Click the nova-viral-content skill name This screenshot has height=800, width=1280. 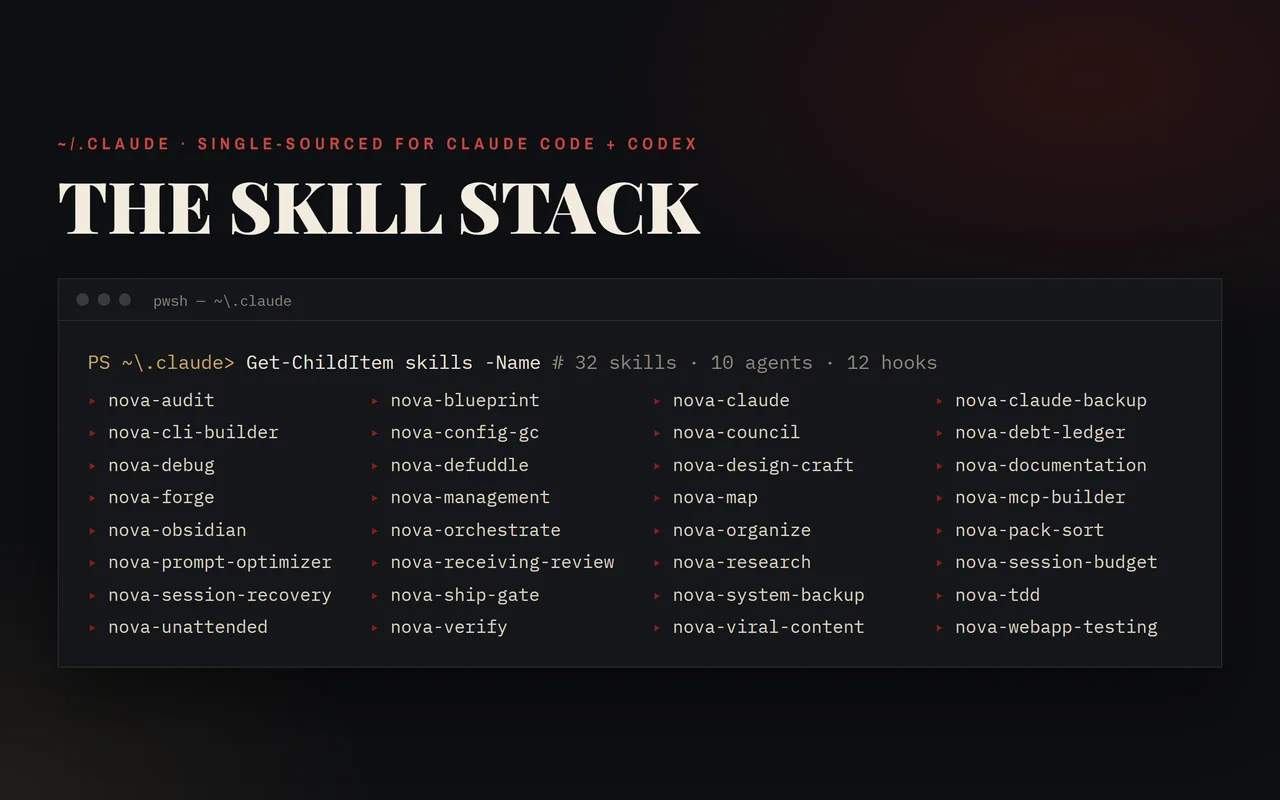768,627
